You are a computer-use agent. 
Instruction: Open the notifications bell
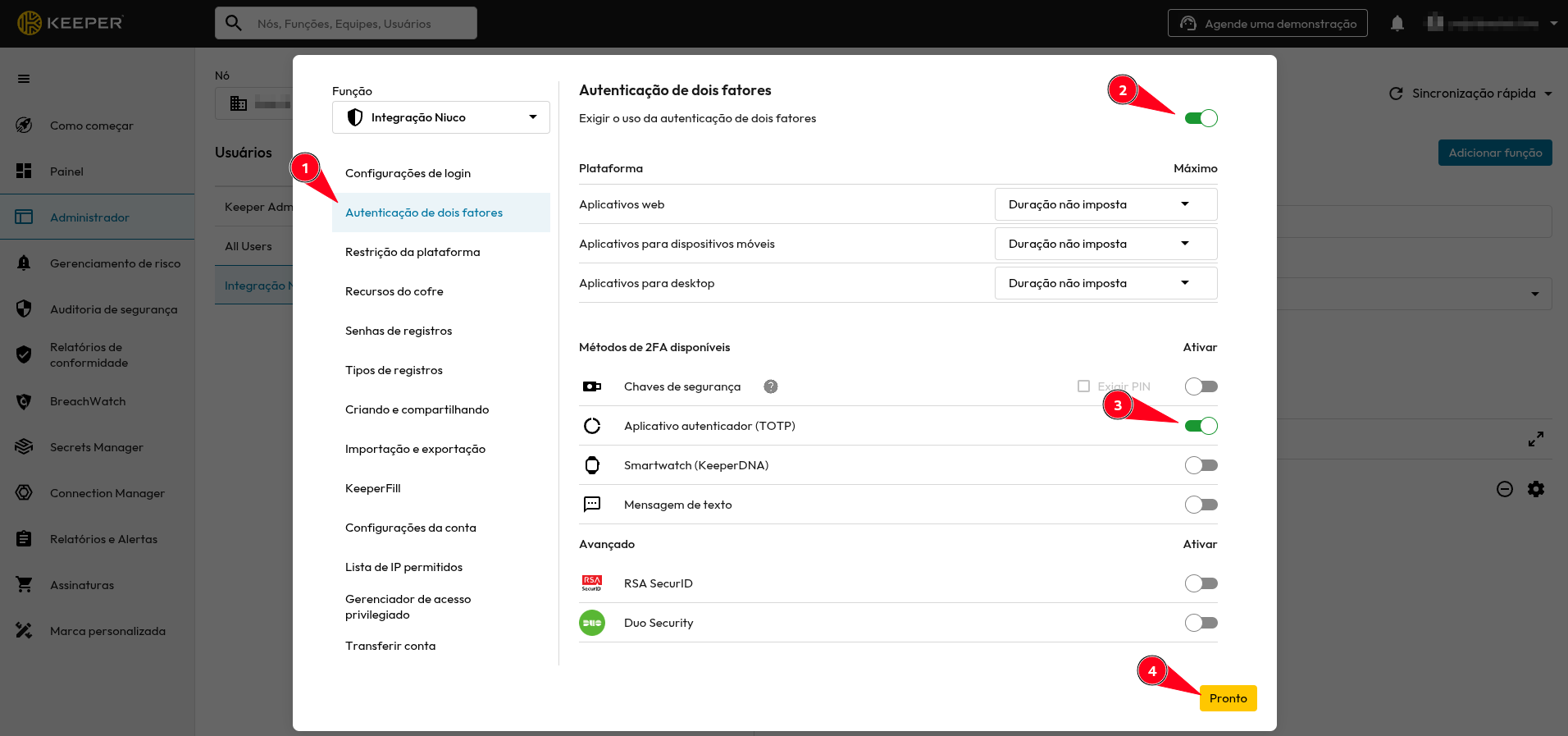click(x=1397, y=23)
